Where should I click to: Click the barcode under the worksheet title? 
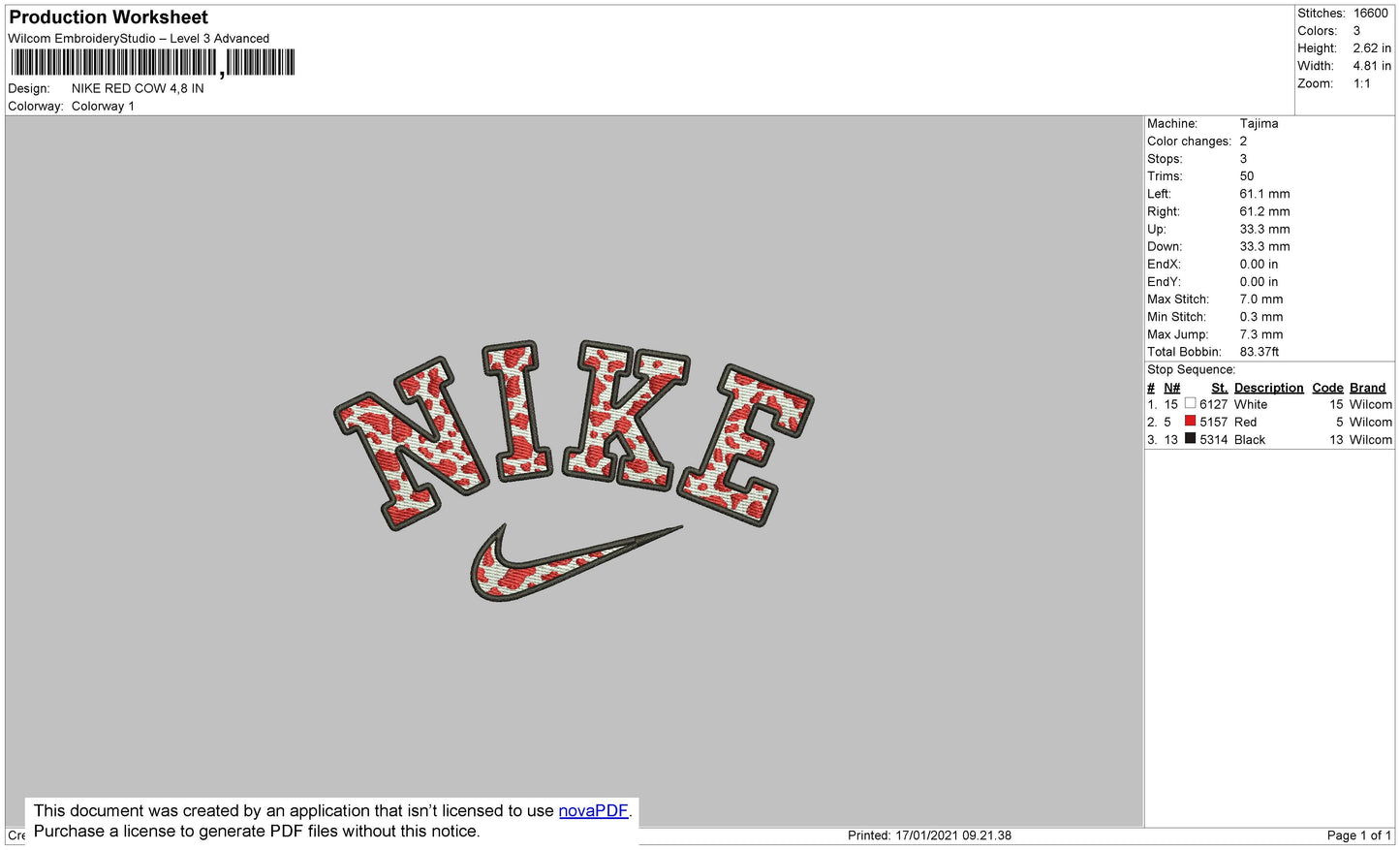pos(153,63)
